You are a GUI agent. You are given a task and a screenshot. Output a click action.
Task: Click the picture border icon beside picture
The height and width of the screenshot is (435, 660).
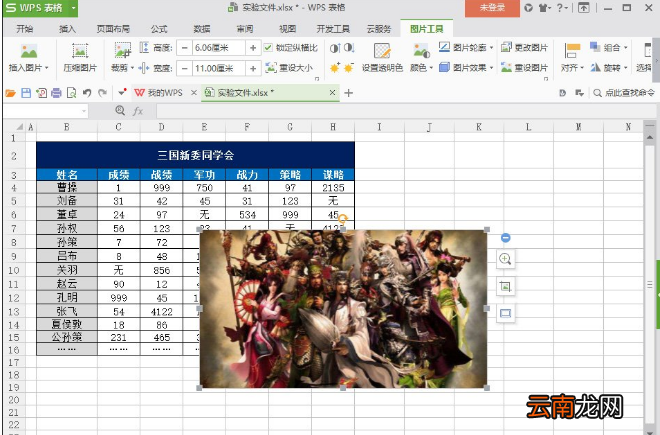506,313
